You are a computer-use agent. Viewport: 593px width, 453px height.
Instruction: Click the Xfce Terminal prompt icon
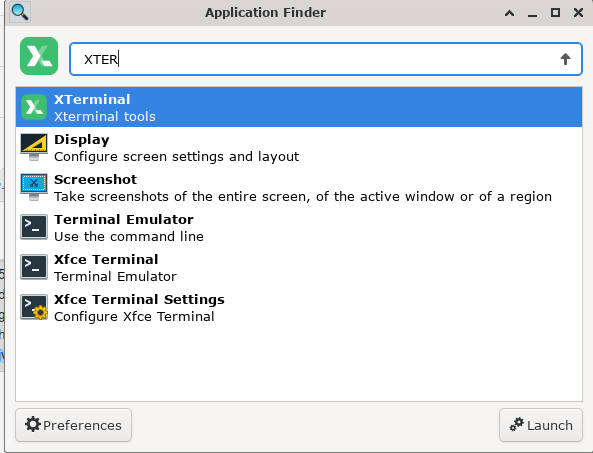pos(34,267)
